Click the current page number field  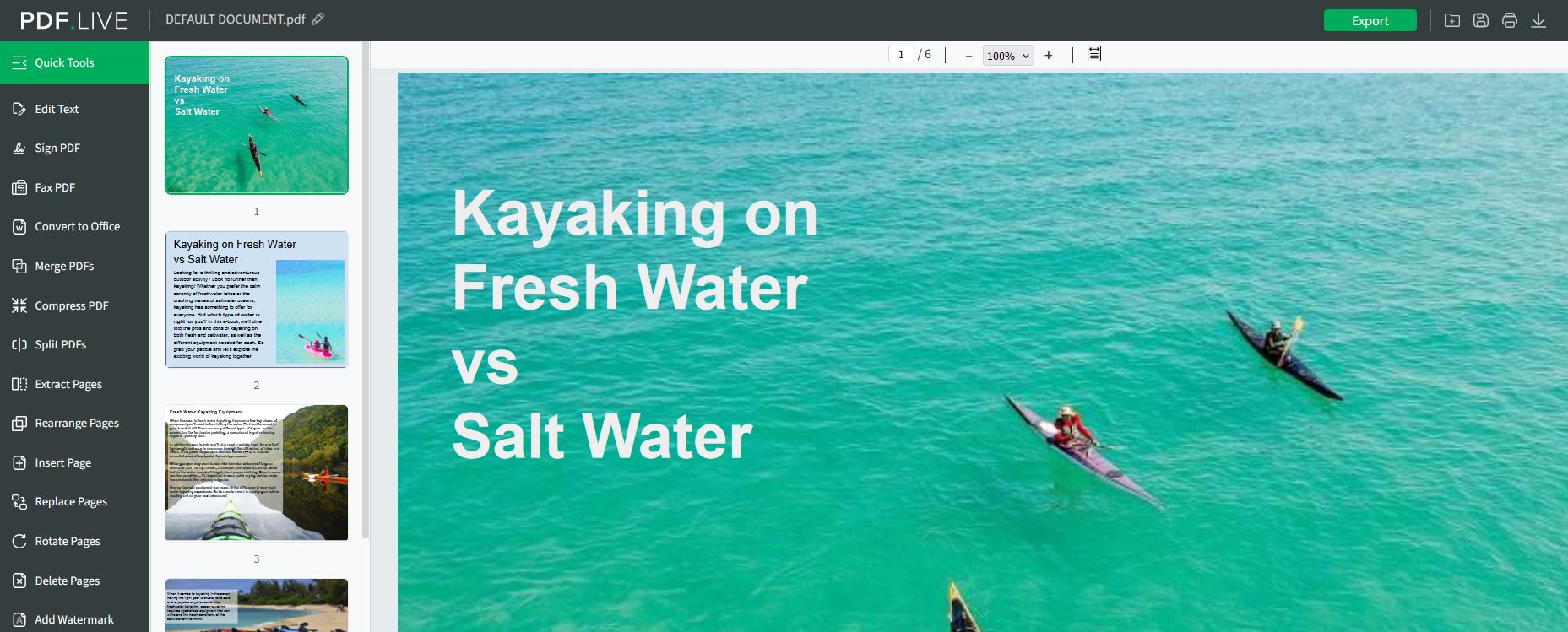click(901, 55)
